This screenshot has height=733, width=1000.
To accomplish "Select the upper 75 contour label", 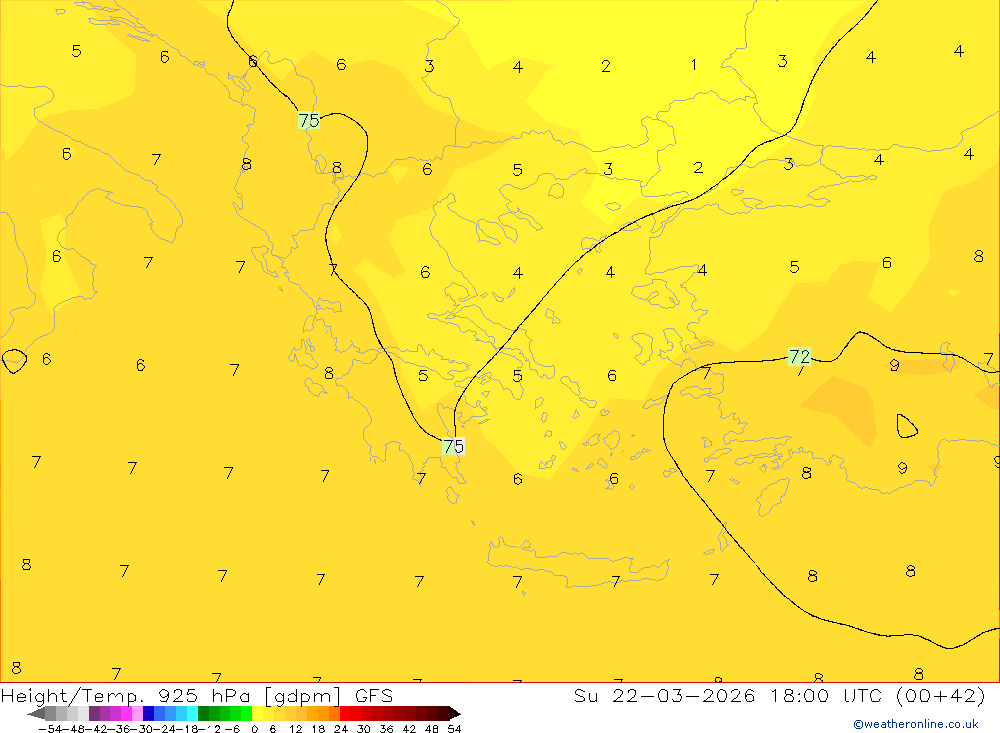I will [309, 120].
